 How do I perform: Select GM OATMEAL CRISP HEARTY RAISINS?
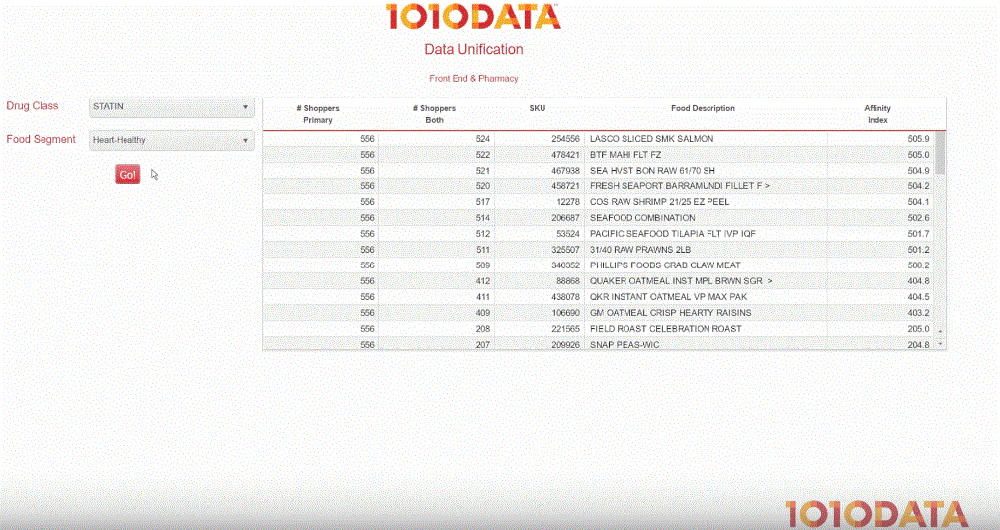click(599, 313)
